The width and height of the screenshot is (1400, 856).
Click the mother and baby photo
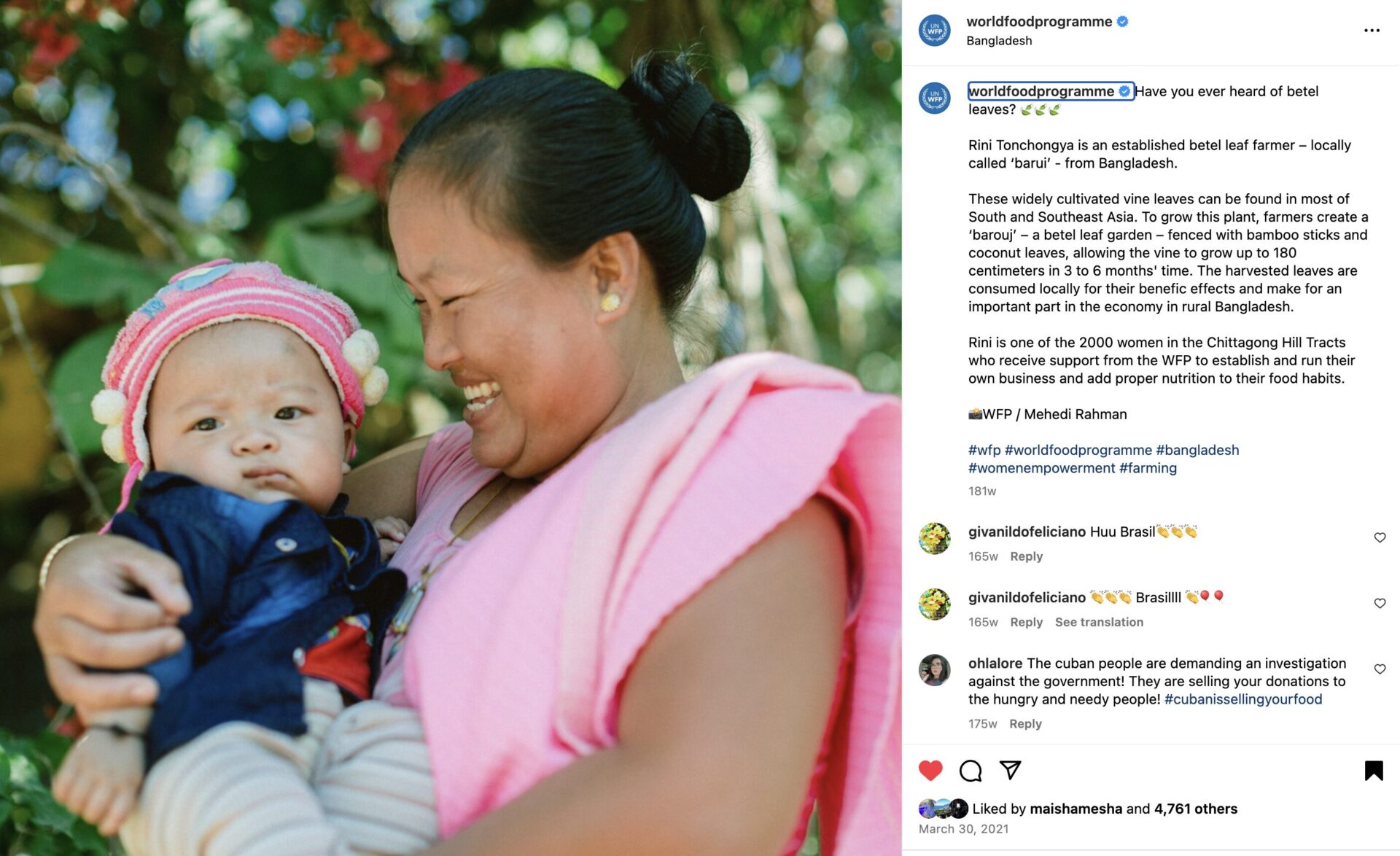pos(451,428)
